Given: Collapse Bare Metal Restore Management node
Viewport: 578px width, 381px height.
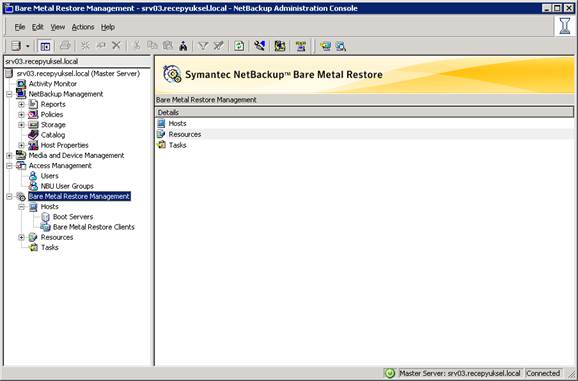Looking at the screenshot, I should click(9, 196).
